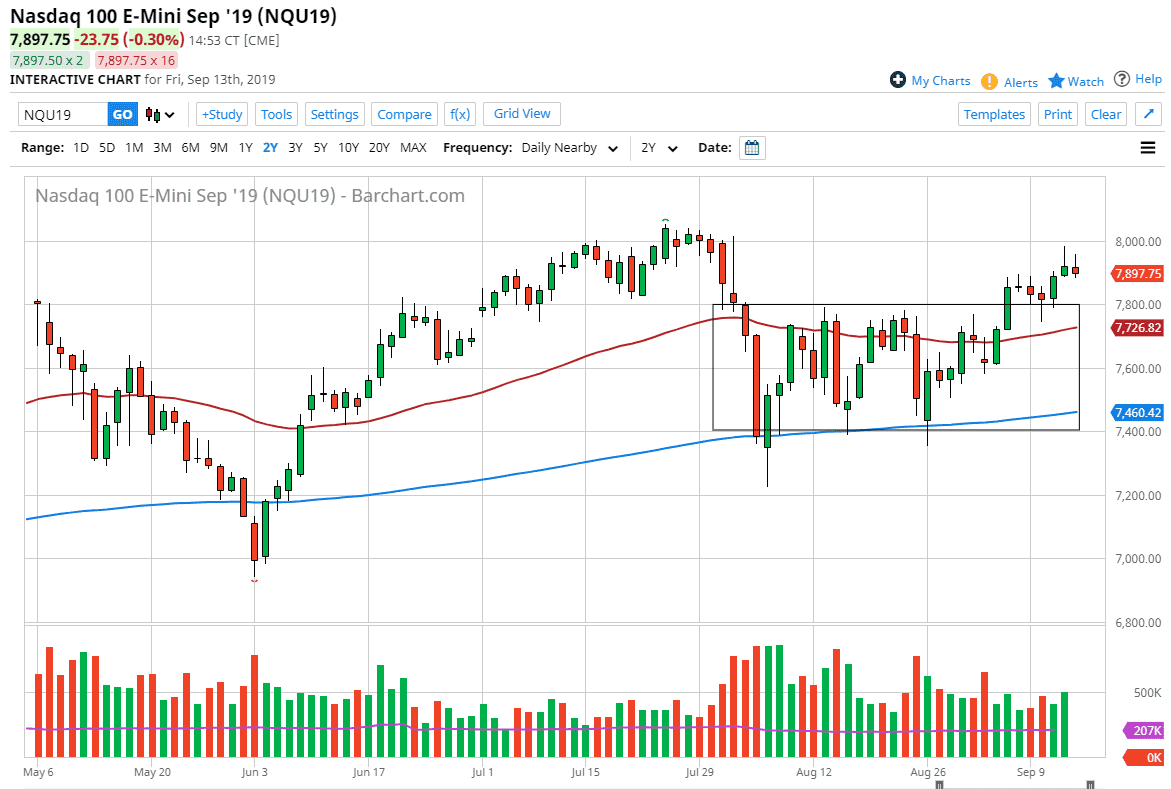This screenshot has width=1171, height=789.
Task: Select the MAX range option
Action: tap(413, 147)
